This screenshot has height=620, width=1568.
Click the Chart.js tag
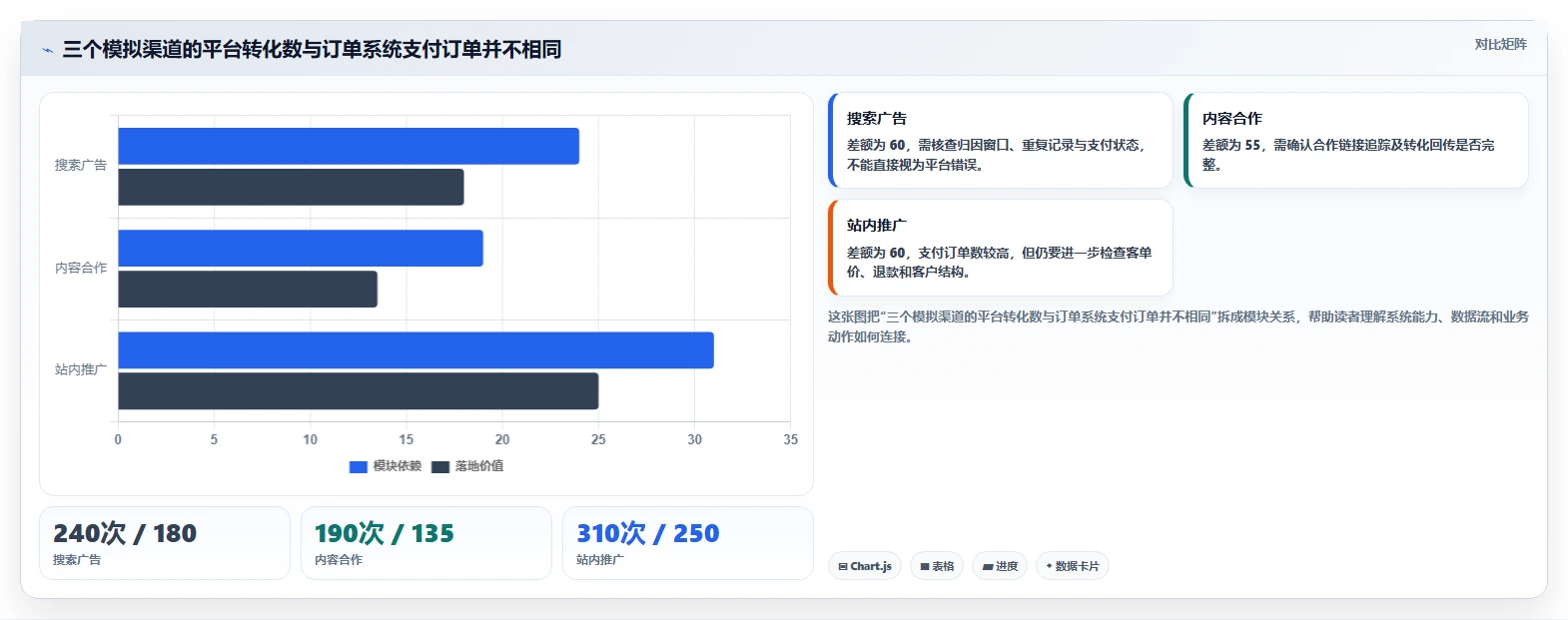865,566
